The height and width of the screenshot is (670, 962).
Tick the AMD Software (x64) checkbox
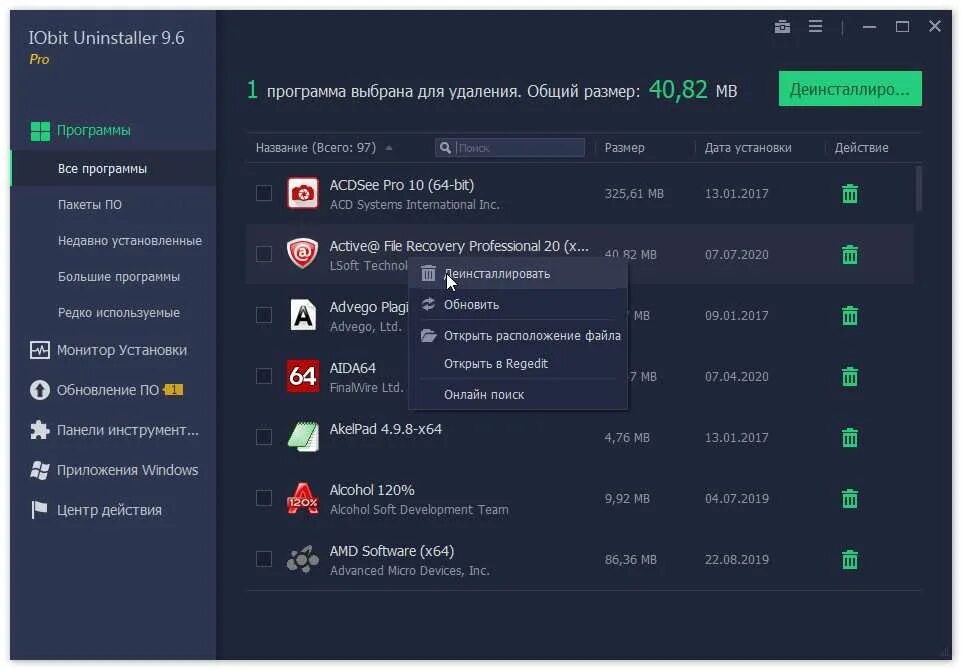(x=264, y=560)
